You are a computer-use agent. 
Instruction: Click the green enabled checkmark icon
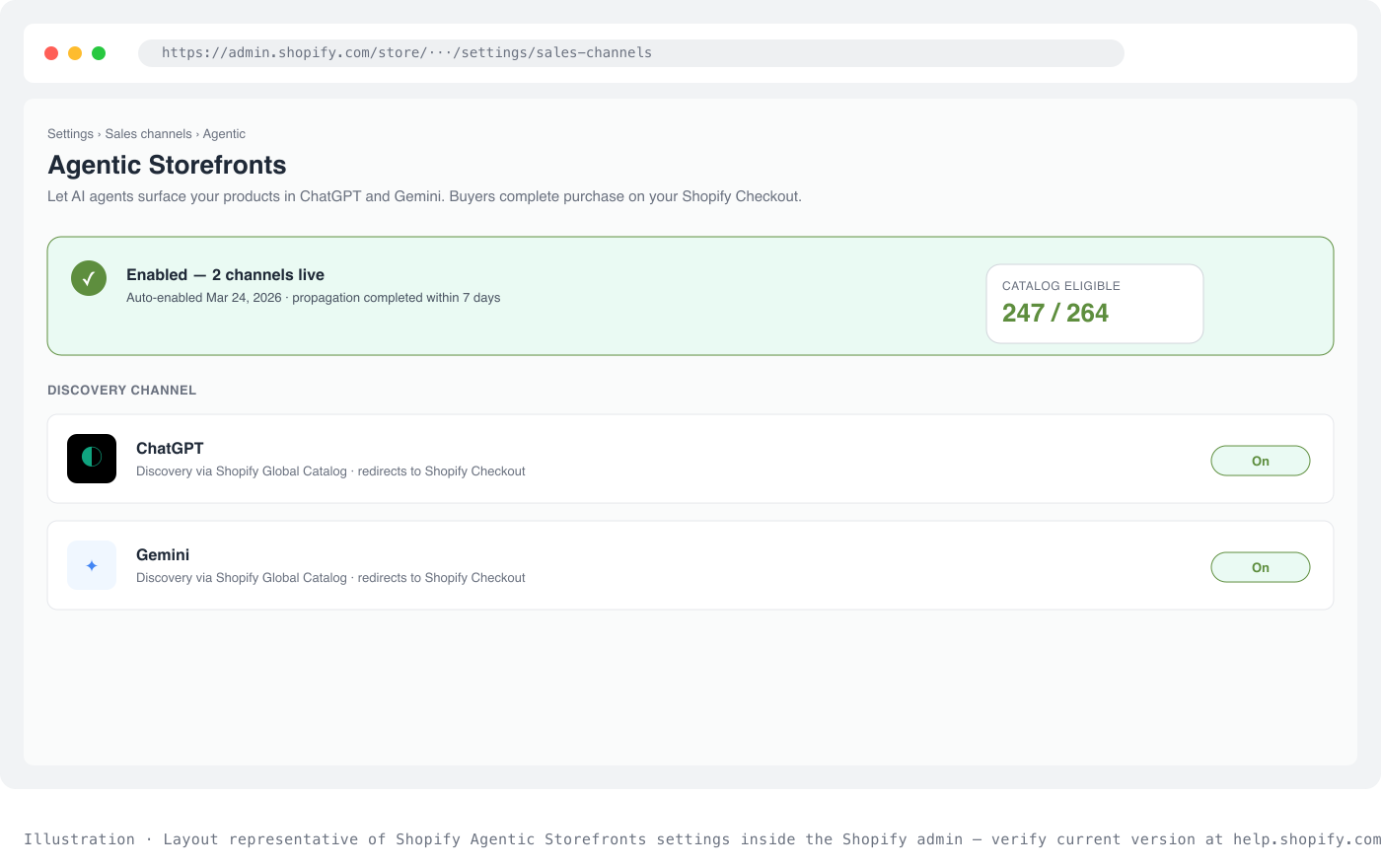[x=89, y=278]
